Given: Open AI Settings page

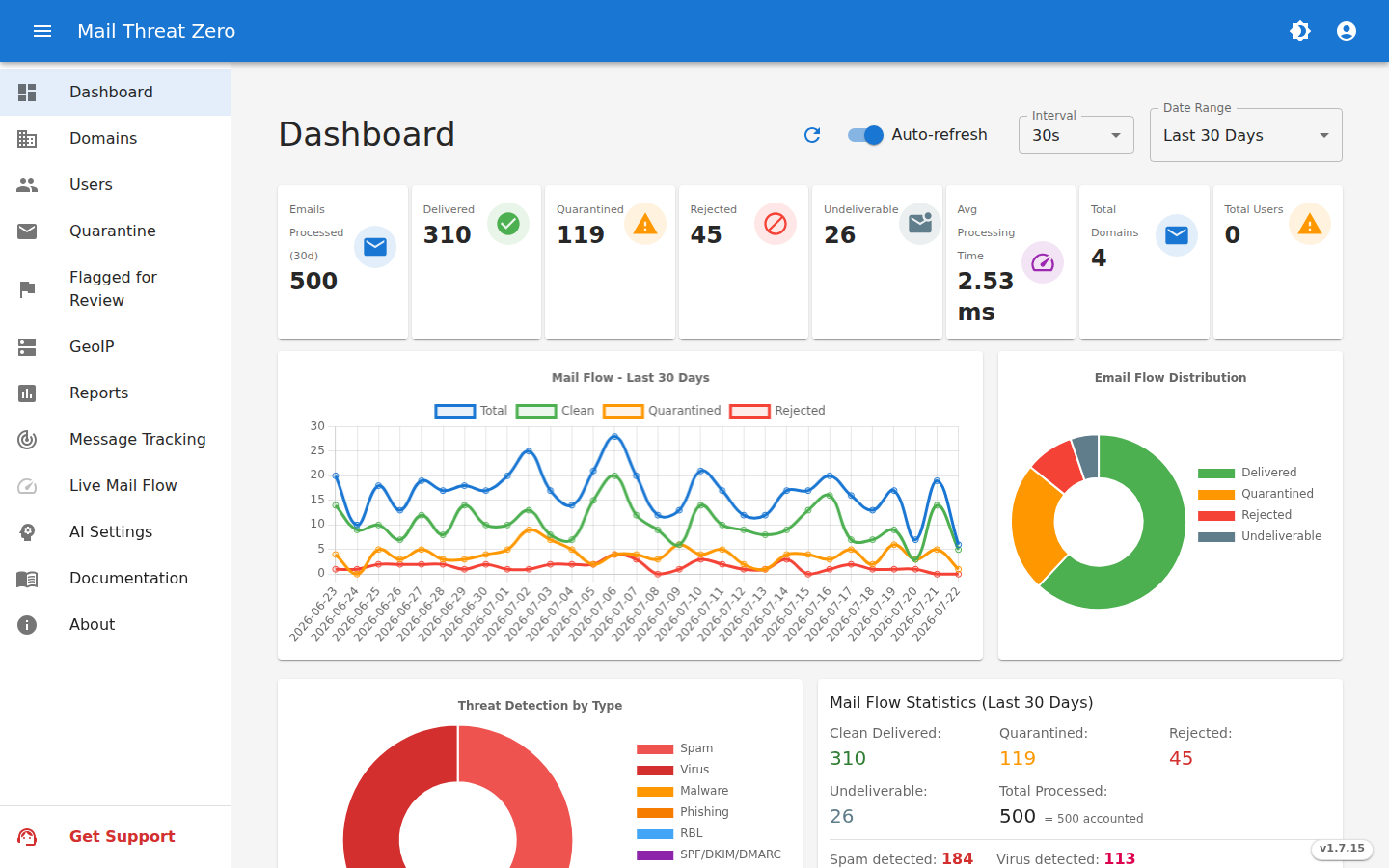Looking at the screenshot, I should (x=116, y=532).
